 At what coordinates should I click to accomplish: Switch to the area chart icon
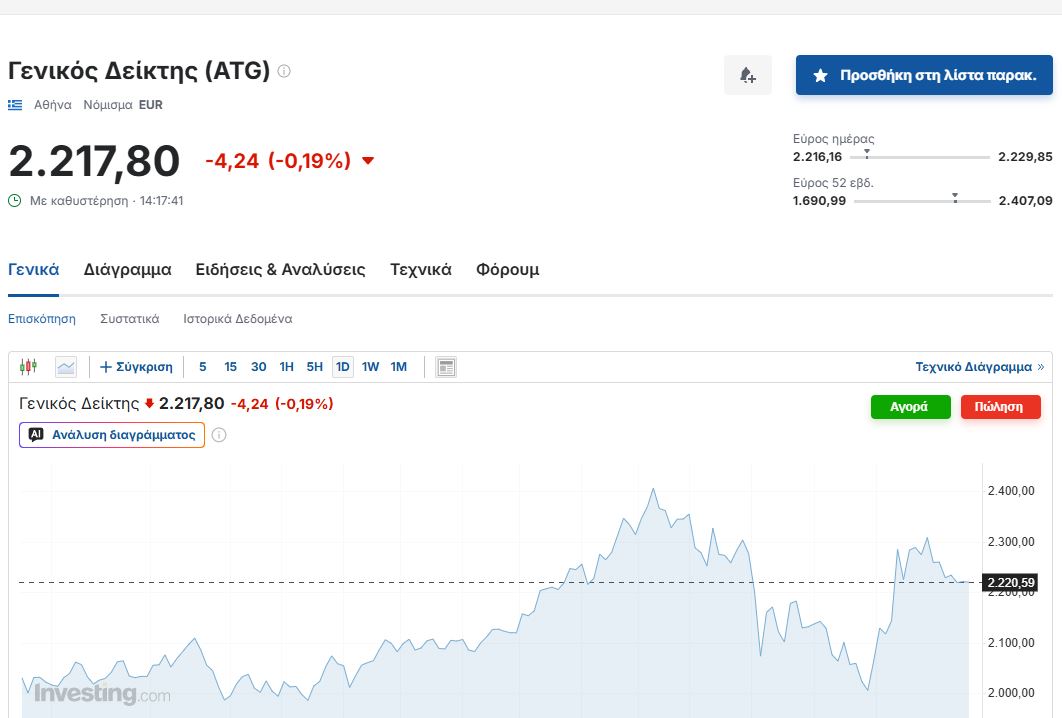pyautogui.click(x=66, y=367)
